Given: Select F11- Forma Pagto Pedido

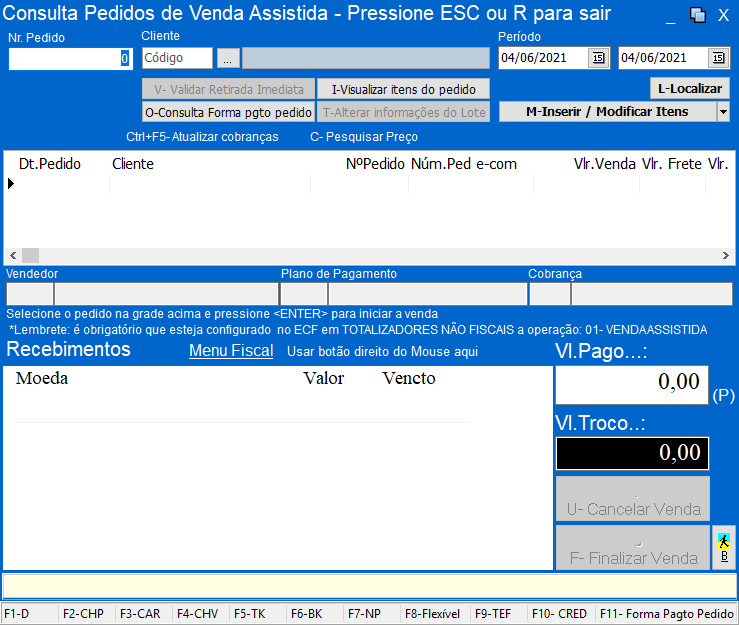Looking at the screenshot, I should pyautogui.click(x=666, y=613).
